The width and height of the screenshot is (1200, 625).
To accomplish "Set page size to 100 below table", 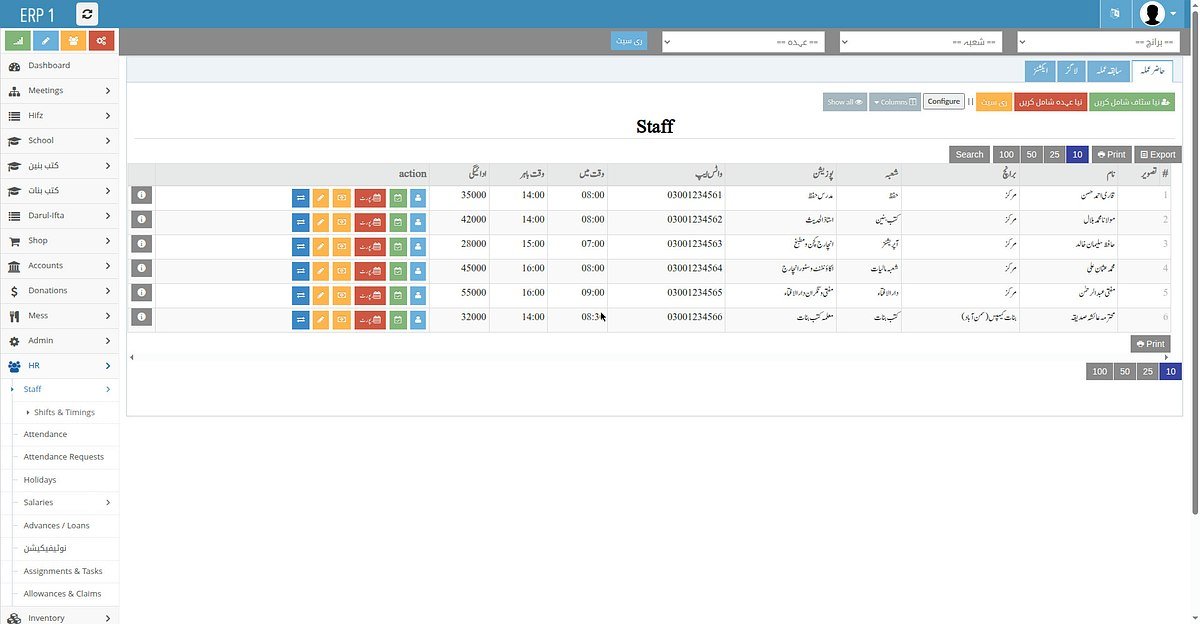I will coord(1099,372).
